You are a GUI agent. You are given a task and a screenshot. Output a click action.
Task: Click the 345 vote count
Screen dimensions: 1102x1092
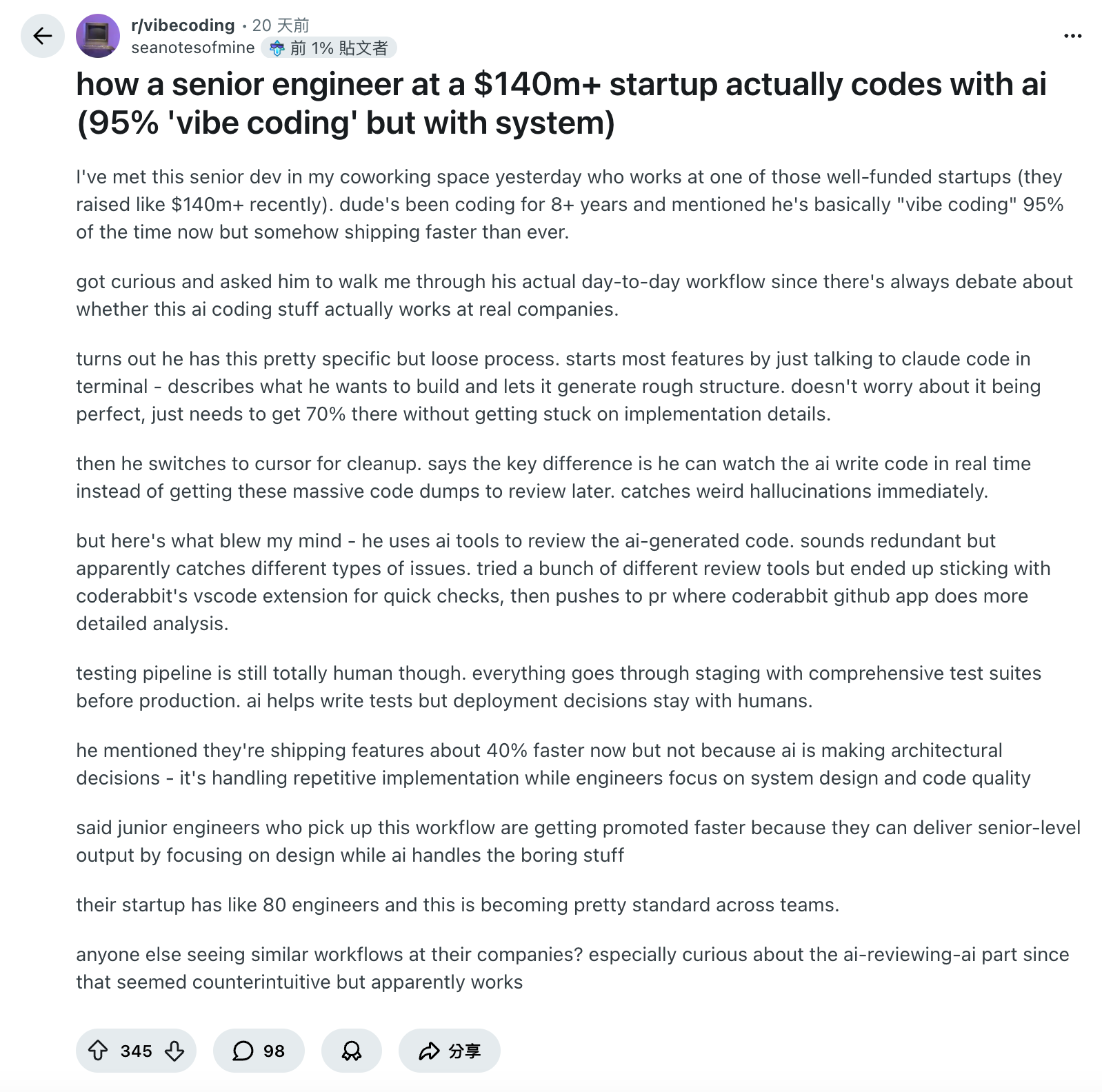point(136,1051)
